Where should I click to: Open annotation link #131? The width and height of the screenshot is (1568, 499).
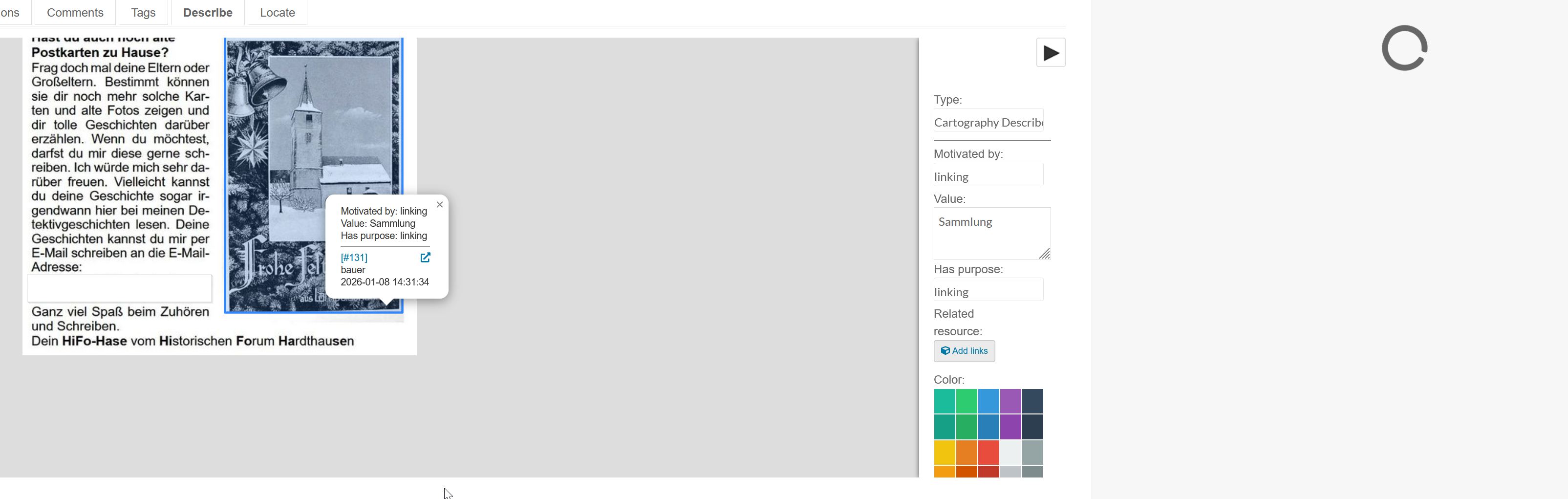coord(354,258)
